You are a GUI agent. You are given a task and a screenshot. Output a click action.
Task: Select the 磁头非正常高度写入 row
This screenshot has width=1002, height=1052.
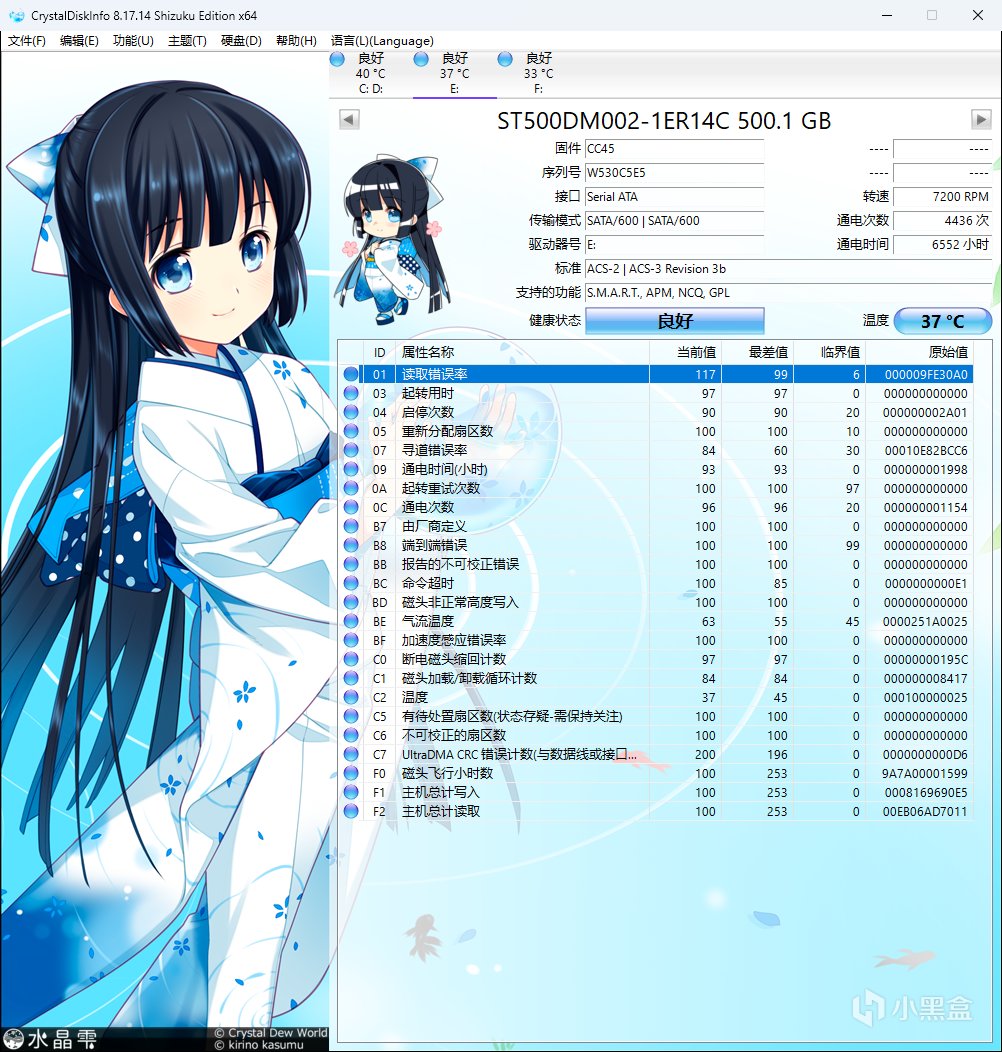coord(656,602)
